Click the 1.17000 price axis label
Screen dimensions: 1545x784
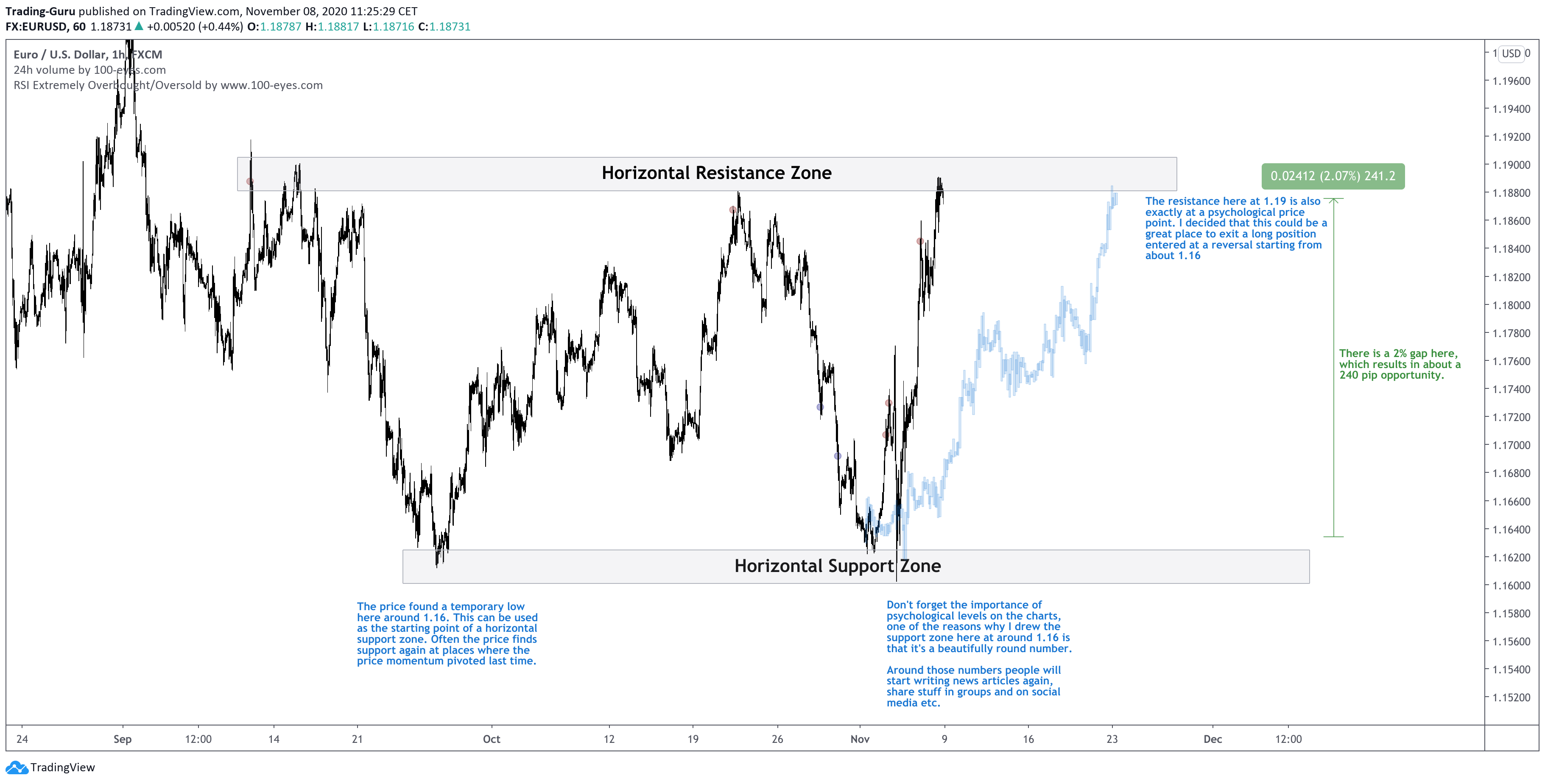point(1511,445)
